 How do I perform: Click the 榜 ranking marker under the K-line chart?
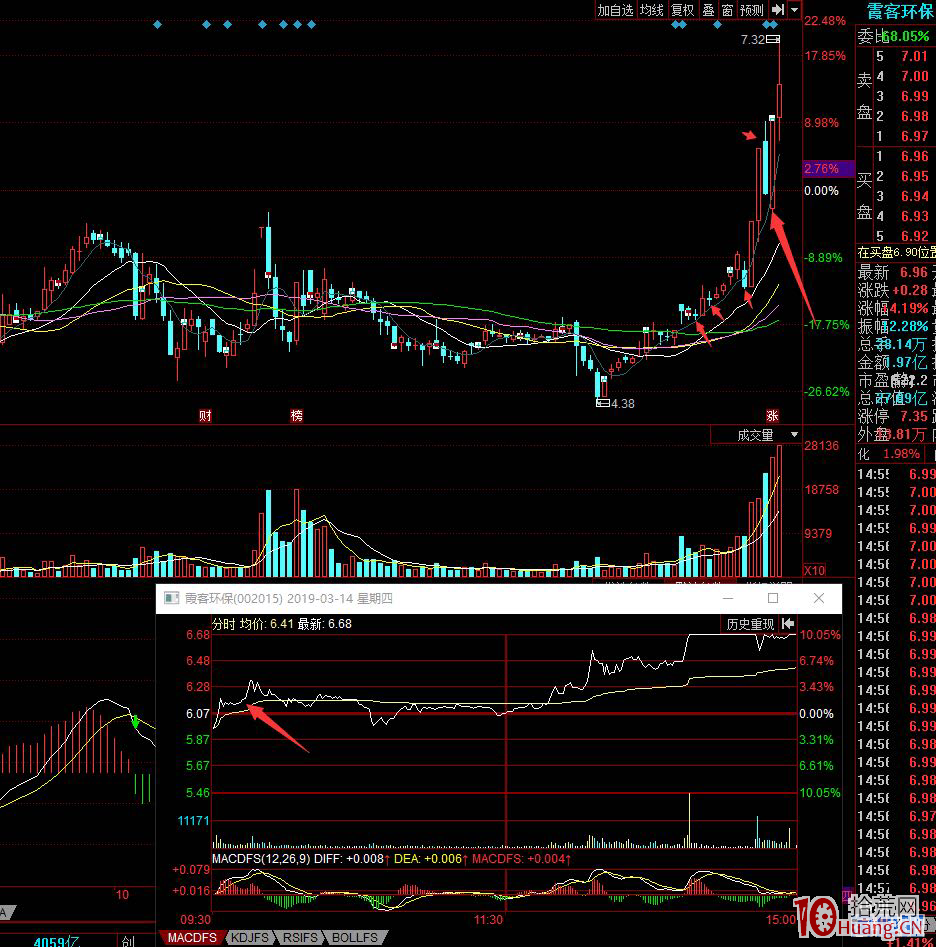click(x=297, y=416)
